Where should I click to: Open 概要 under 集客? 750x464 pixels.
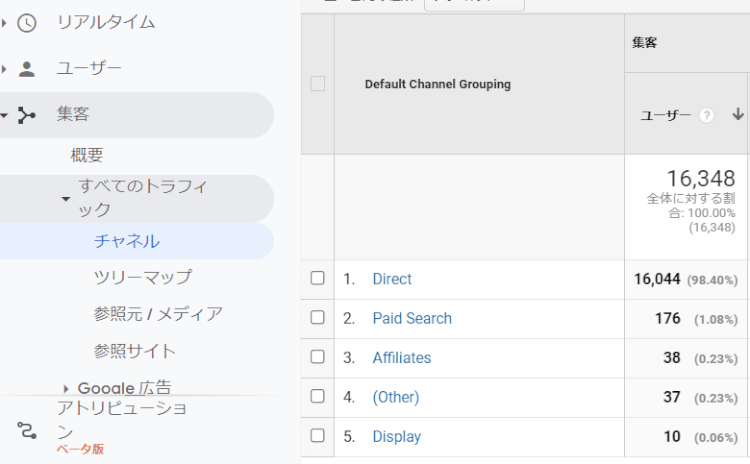click(x=87, y=155)
